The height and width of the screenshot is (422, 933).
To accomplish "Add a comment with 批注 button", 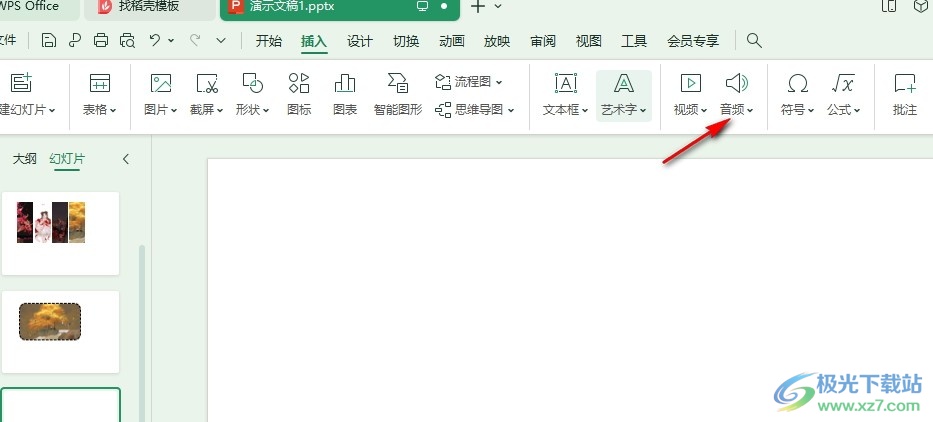I will pyautogui.click(x=905, y=92).
